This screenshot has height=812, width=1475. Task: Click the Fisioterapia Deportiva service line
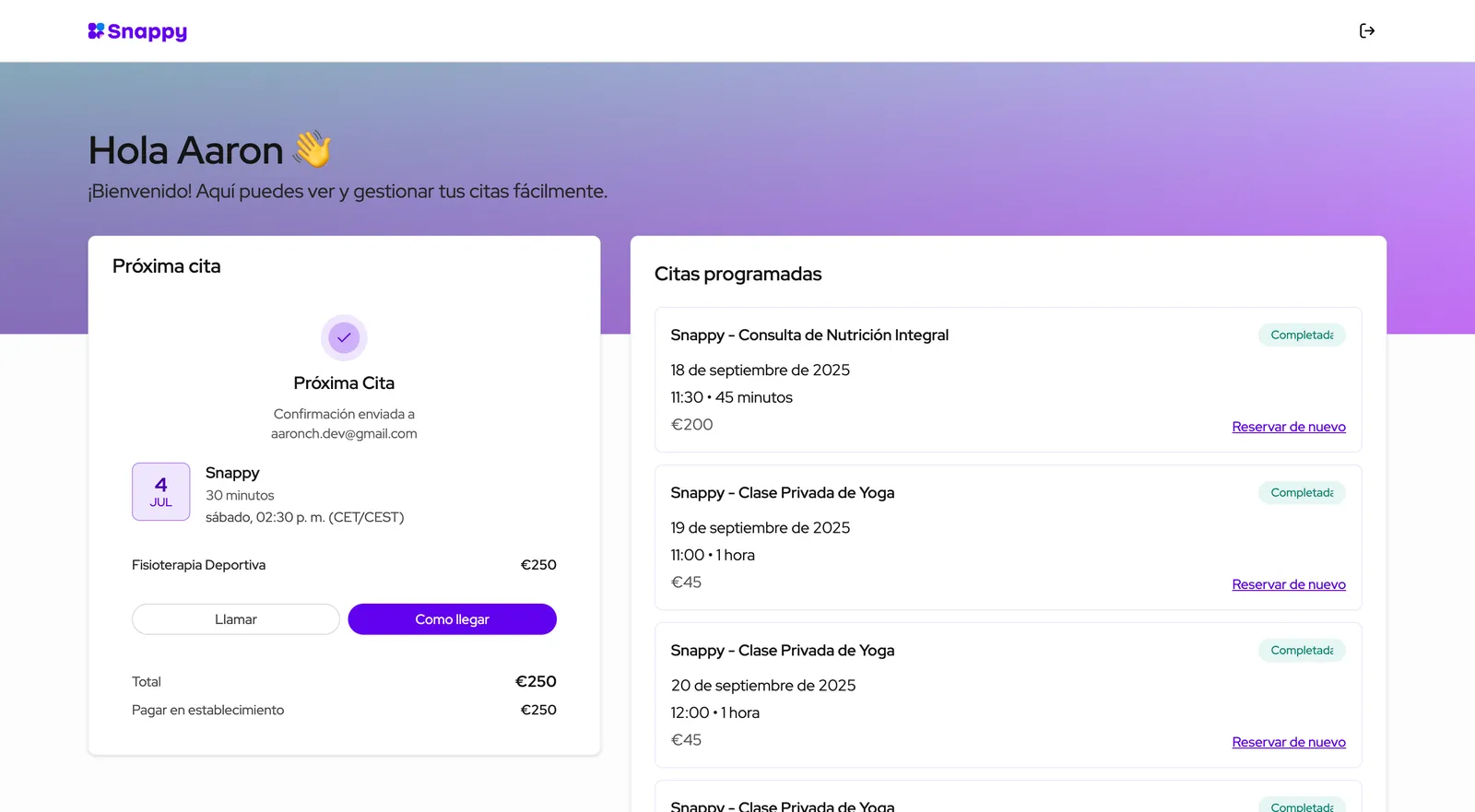[344, 565]
